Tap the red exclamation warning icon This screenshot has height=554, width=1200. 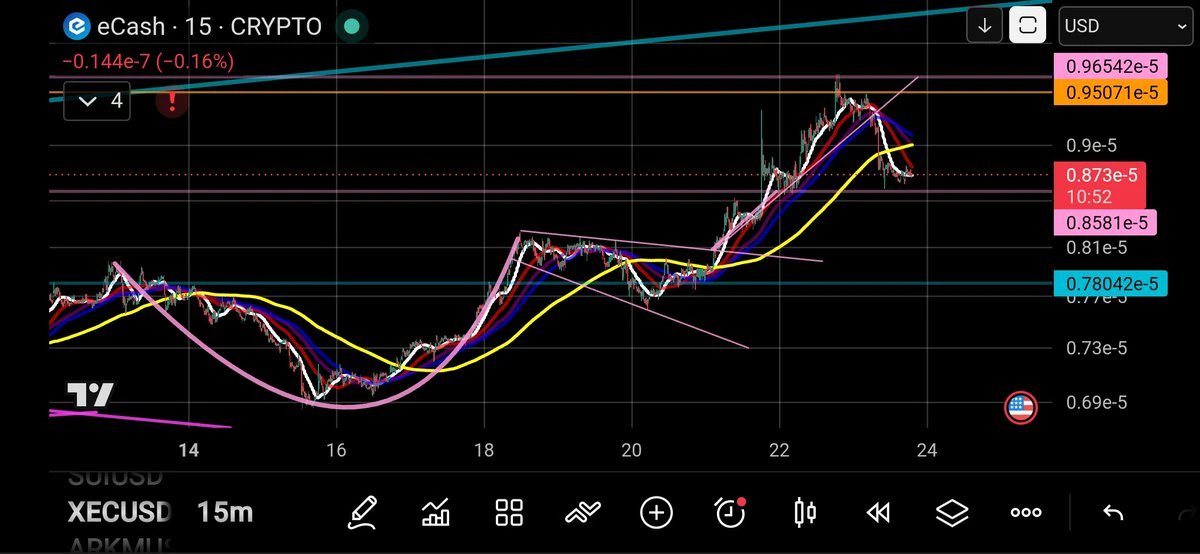point(173,101)
